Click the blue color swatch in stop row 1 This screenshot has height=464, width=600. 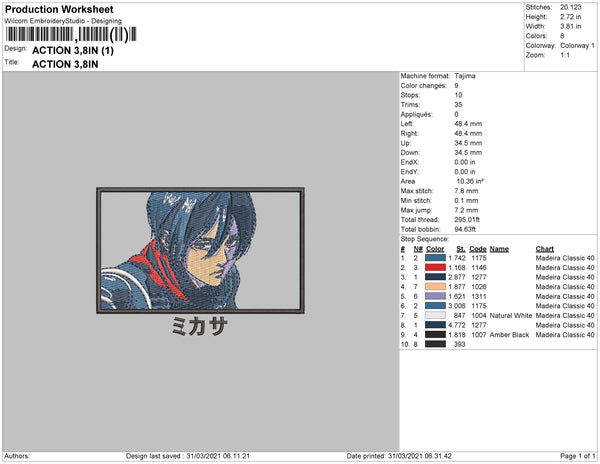click(x=435, y=258)
